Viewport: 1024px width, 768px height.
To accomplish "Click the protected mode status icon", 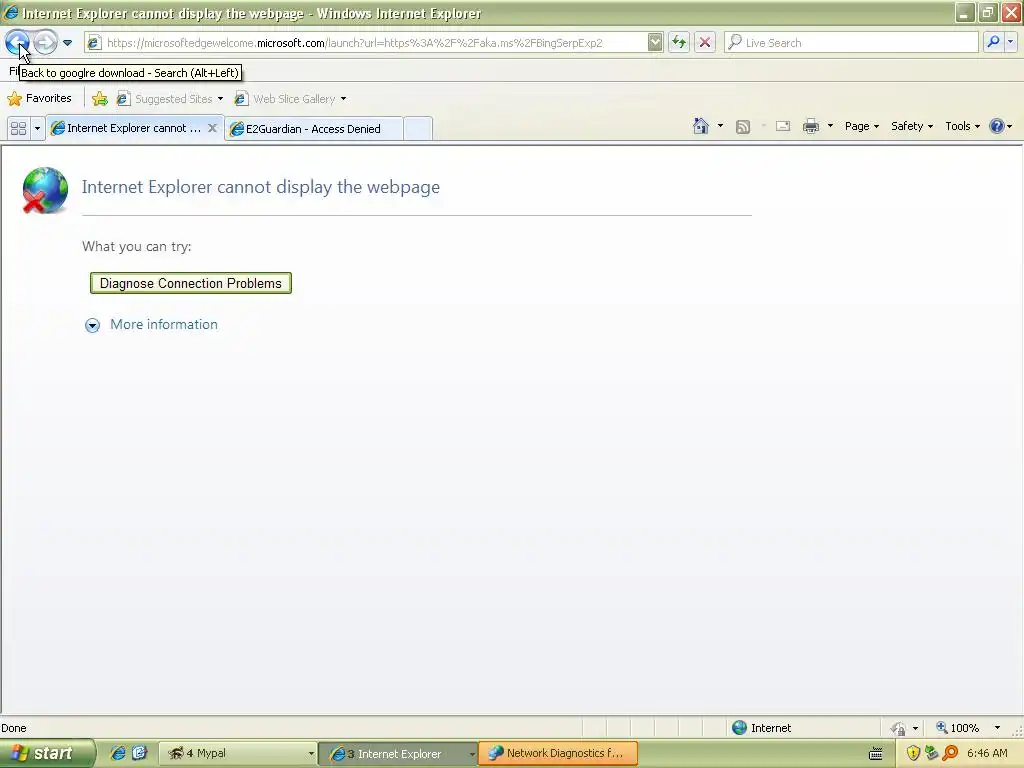I will click(x=899, y=728).
